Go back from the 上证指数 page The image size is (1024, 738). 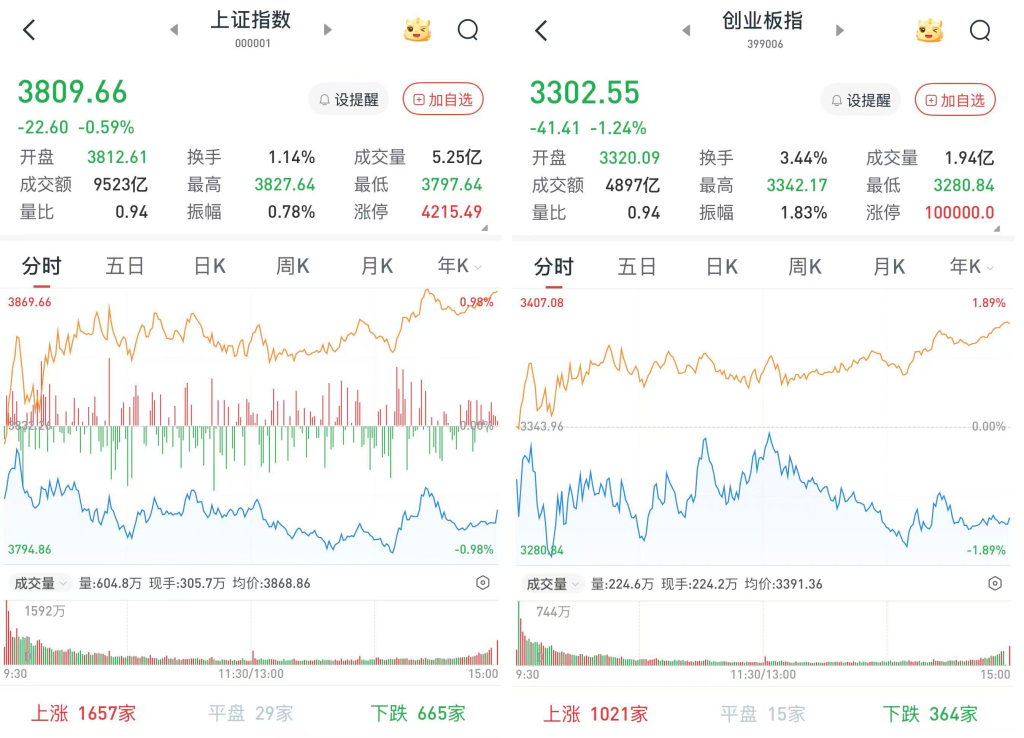(x=29, y=30)
